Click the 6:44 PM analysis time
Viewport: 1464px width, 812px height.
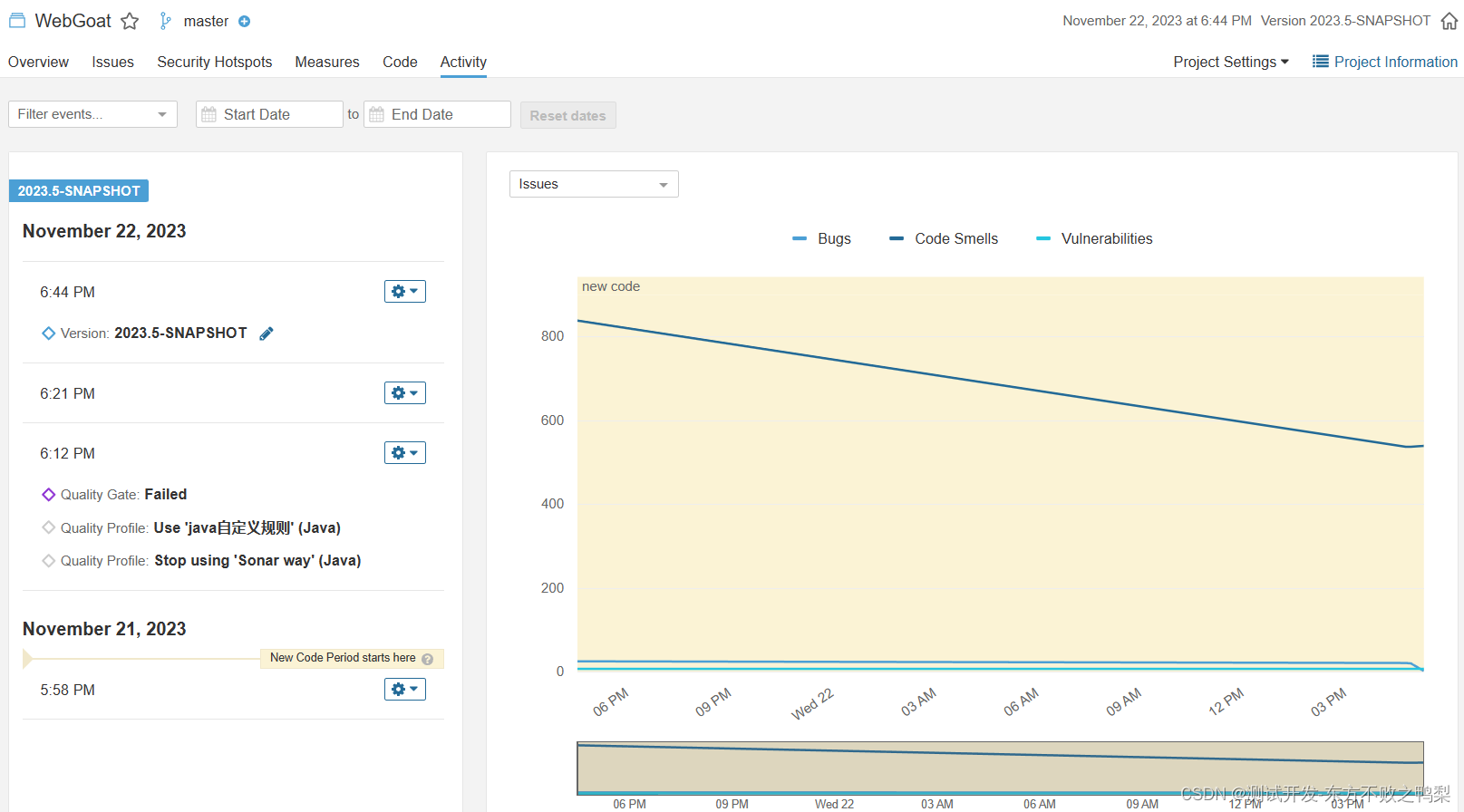67,292
